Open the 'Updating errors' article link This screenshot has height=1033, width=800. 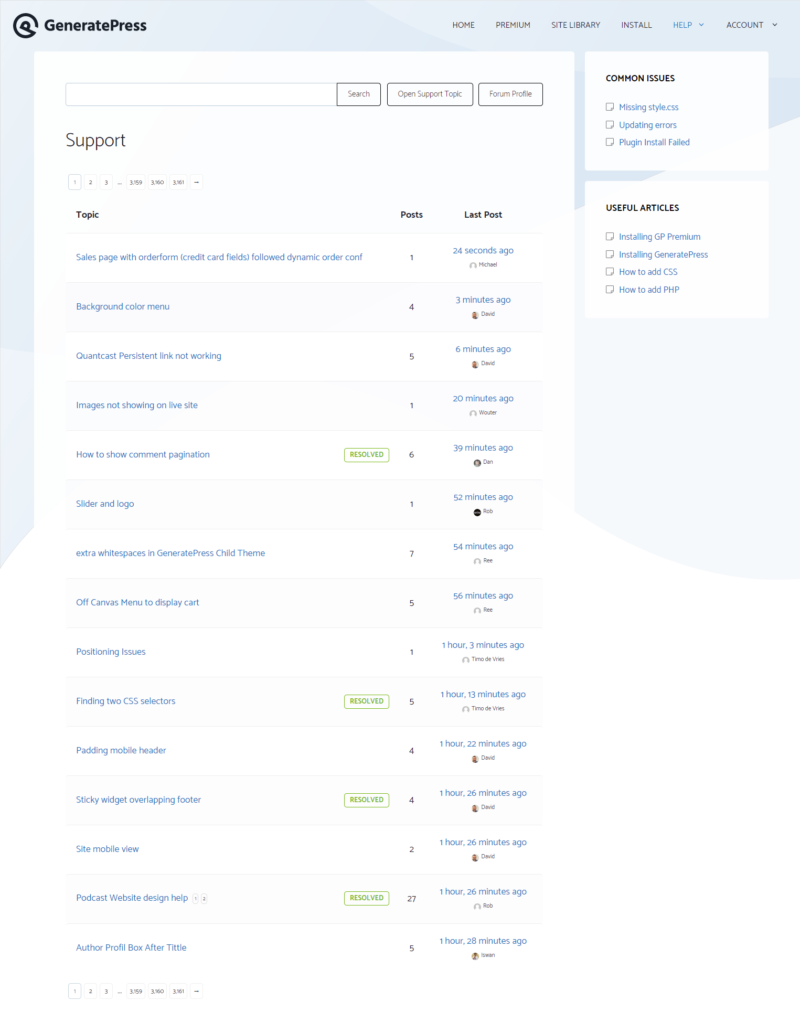647,125
